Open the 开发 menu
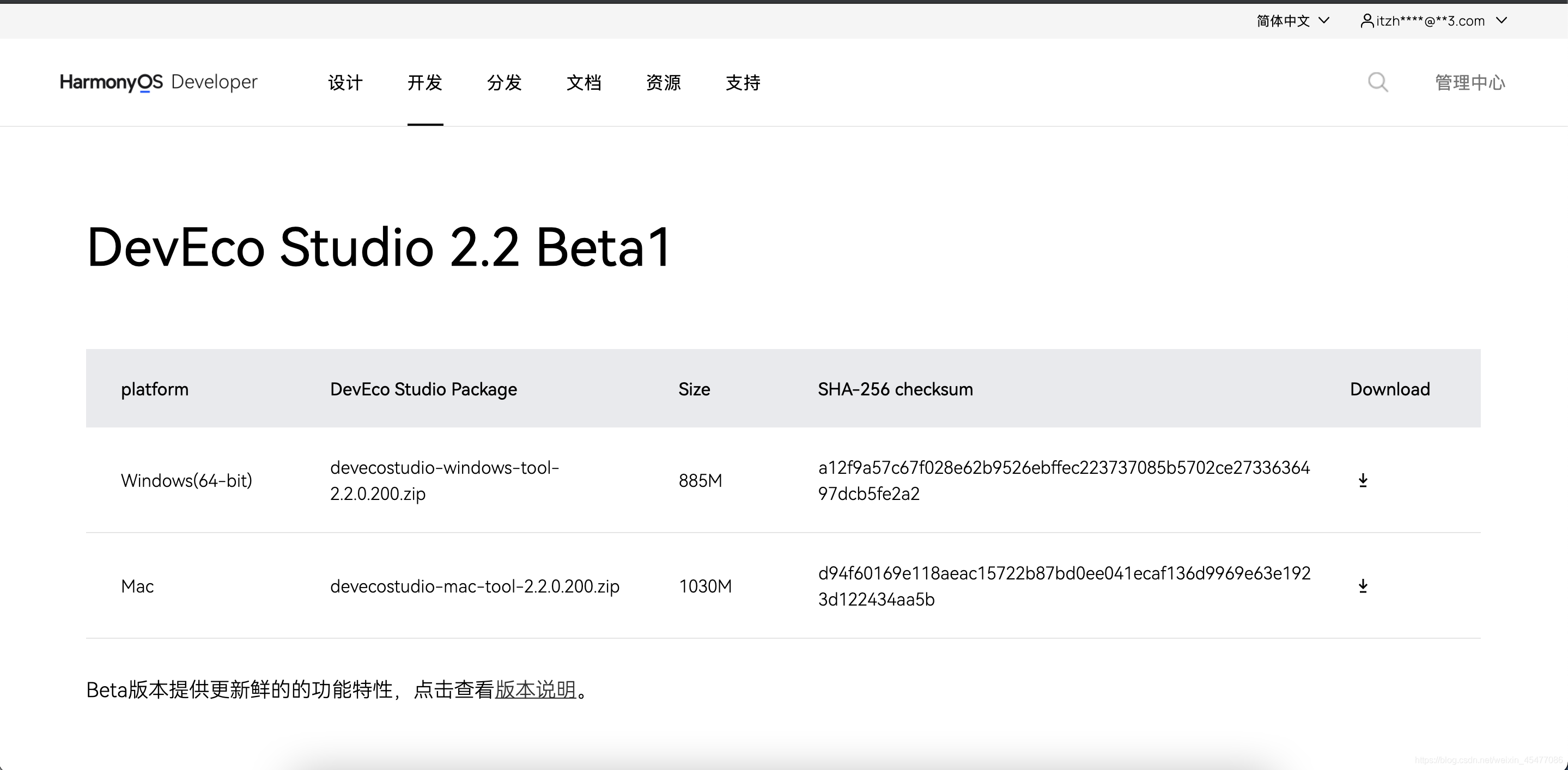Image resolution: width=1568 pixels, height=770 pixels. [x=425, y=82]
